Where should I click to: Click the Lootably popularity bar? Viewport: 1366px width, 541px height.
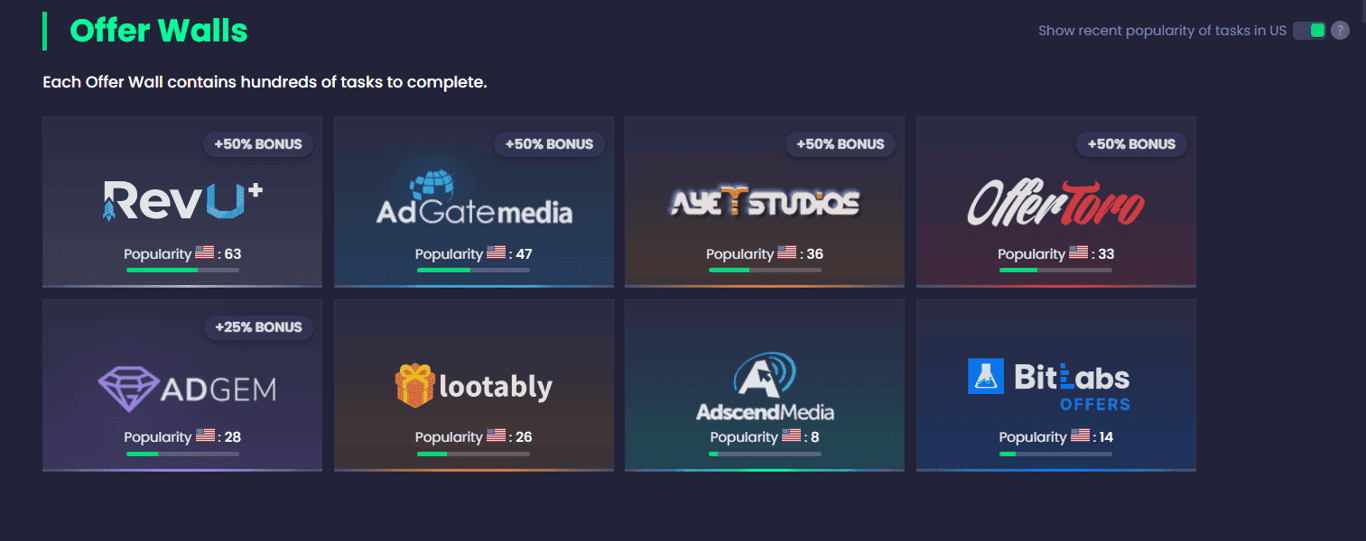pos(474,453)
